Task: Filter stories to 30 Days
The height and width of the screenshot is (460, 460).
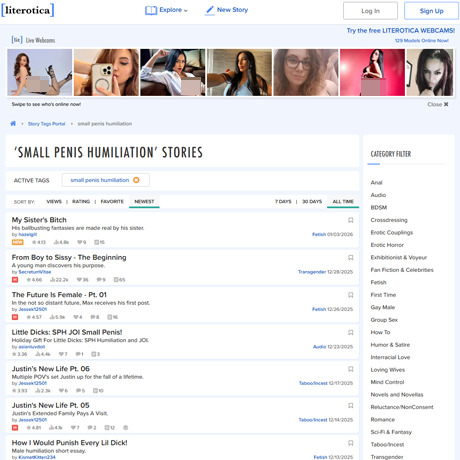Action: click(x=312, y=202)
